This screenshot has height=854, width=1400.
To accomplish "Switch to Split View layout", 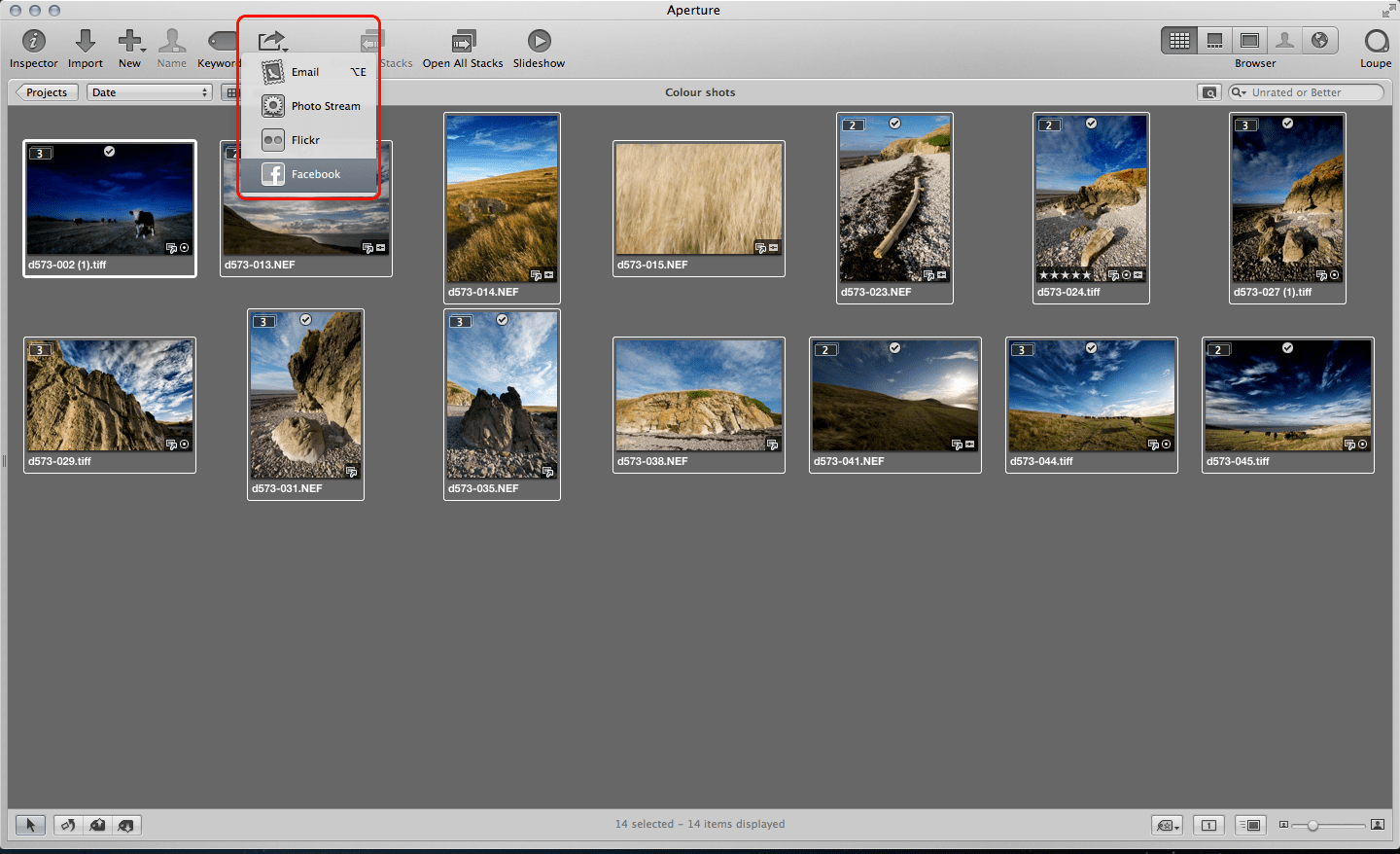I will (x=1214, y=40).
